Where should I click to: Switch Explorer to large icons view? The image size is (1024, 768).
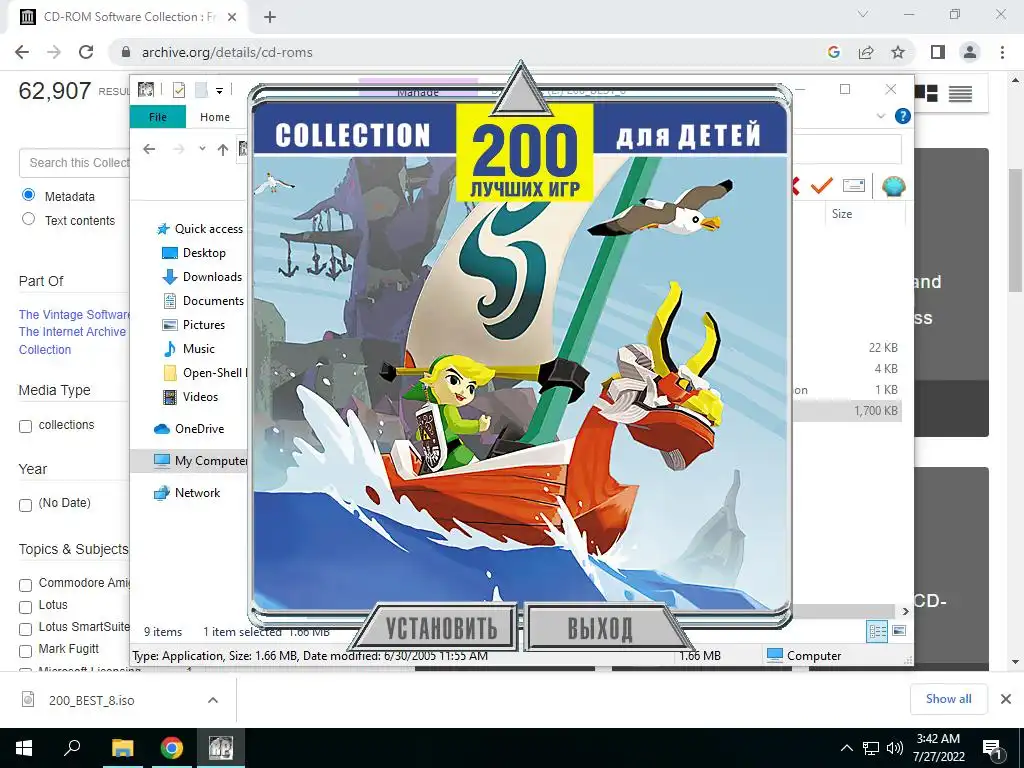pos(899,631)
